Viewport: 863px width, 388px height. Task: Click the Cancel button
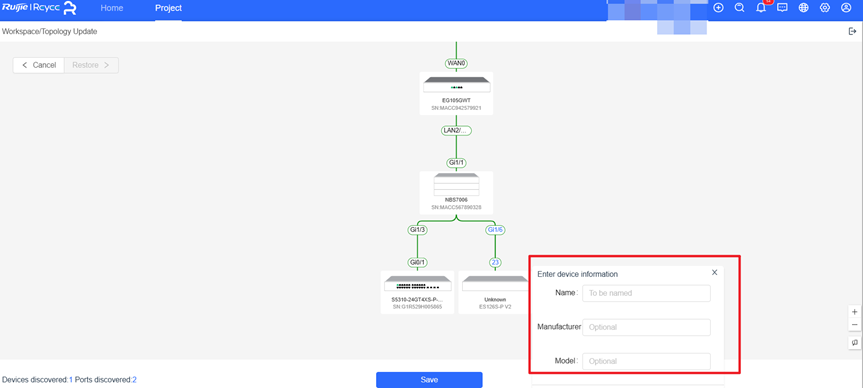[x=39, y=65]
